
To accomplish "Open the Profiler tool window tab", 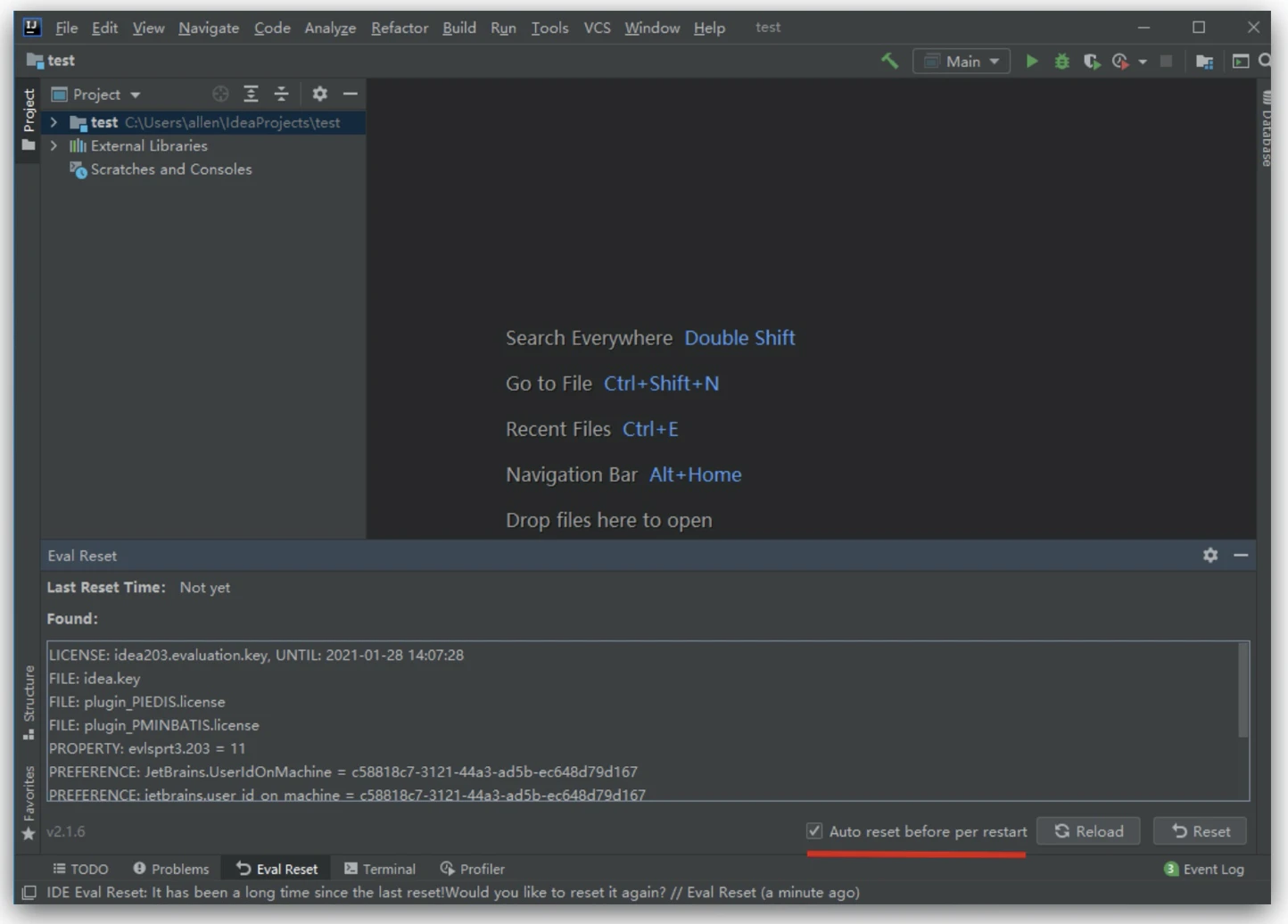I will pos(473,869).
